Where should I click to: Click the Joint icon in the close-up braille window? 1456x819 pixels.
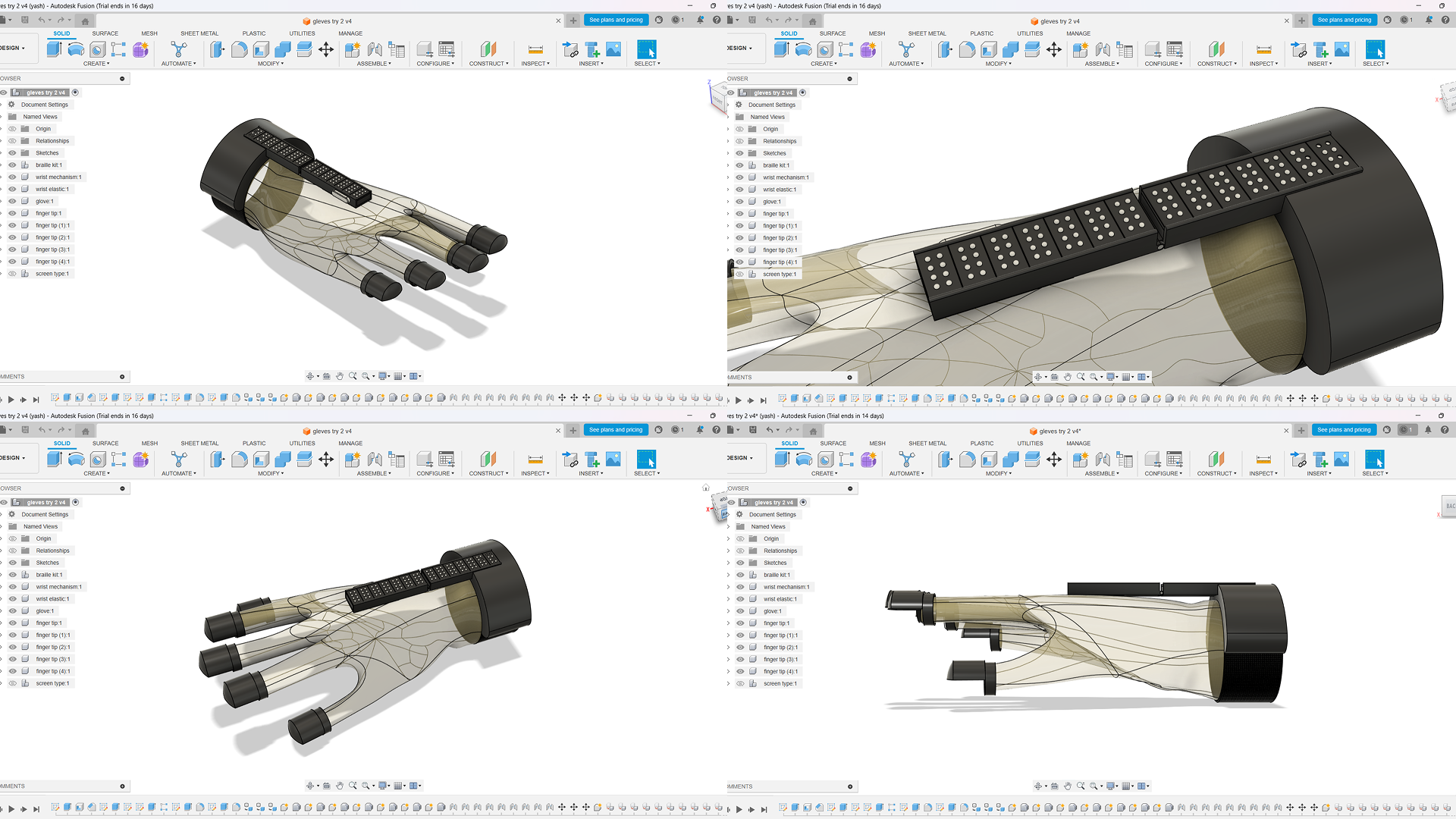pyautogui.click(x=1103, y=50)
